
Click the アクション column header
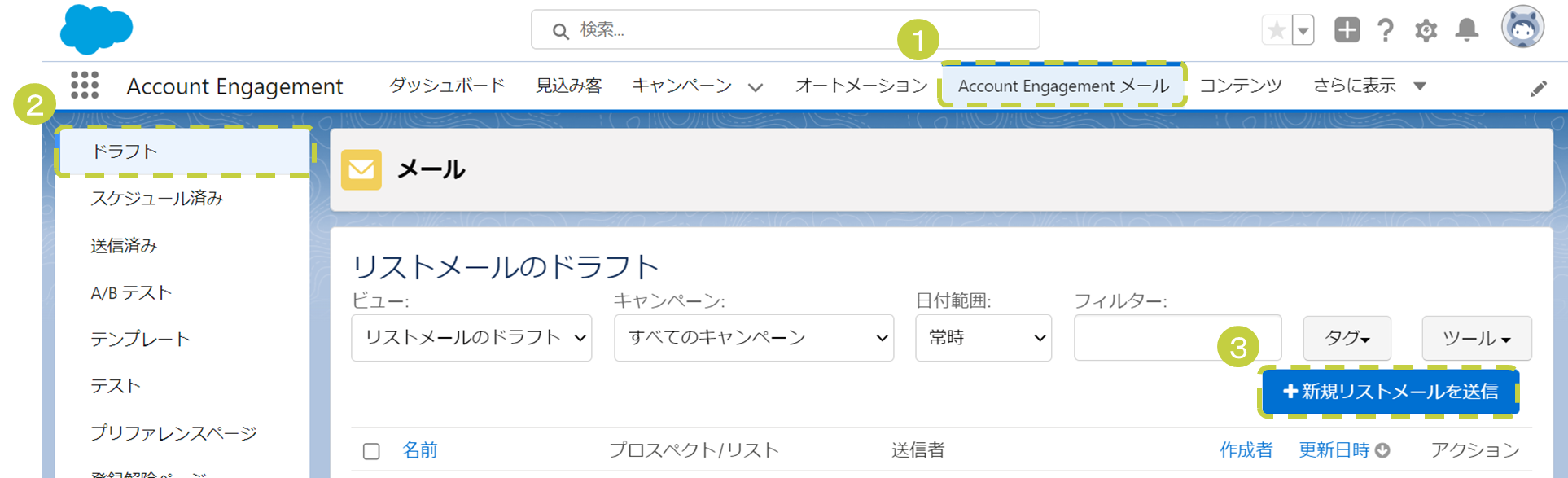coord(1475,450)
